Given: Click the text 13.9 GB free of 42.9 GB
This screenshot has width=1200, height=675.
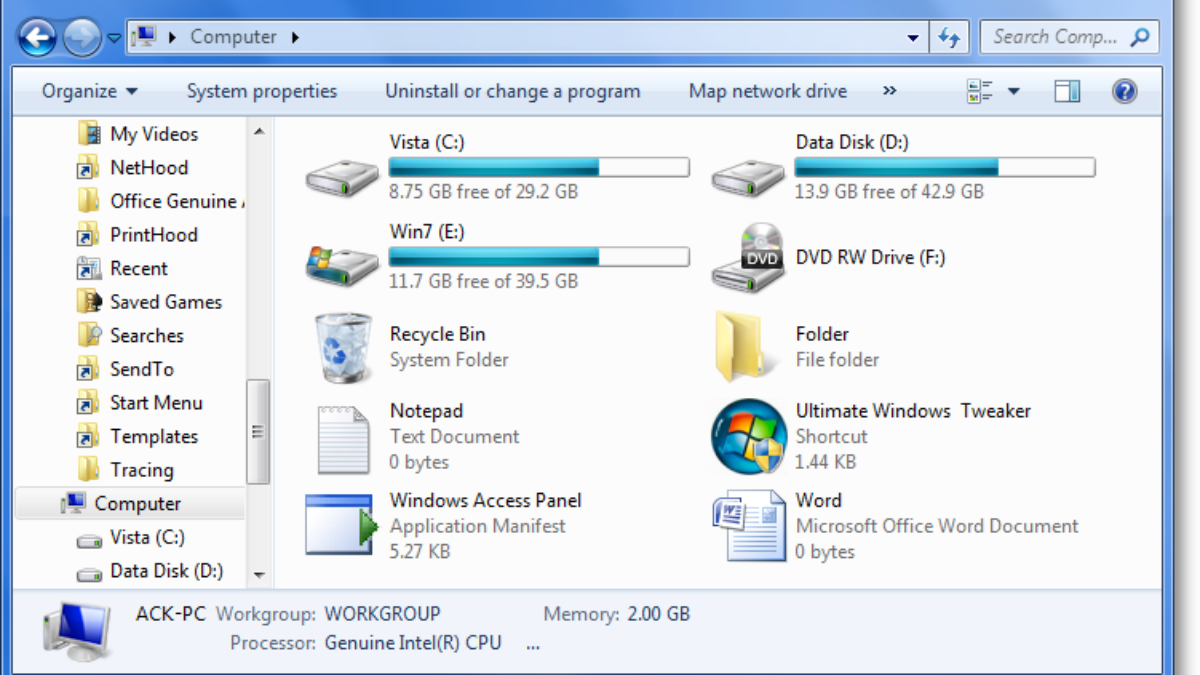Looking at the screenshot, I should [890, 192].
